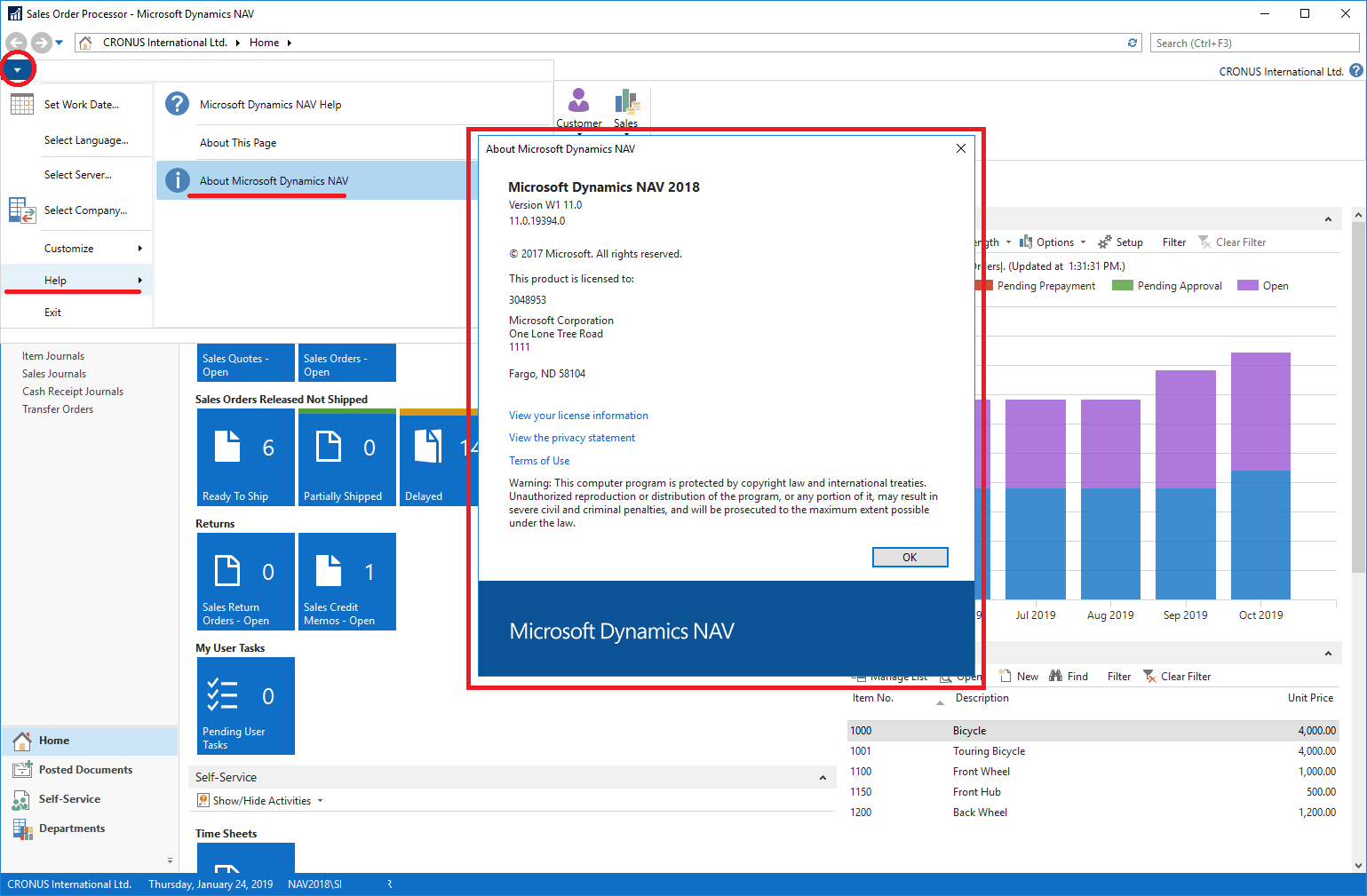
Task: Open Transfer Orders in navigation pane
Action: coord(58,409)
